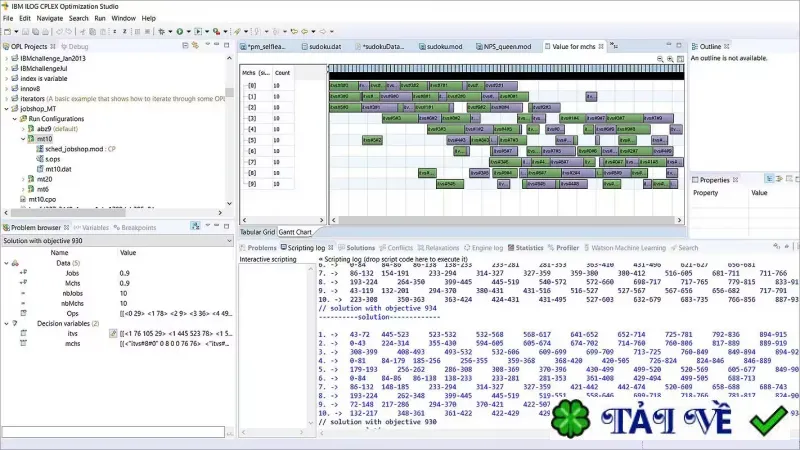Collapse the Data group in Problem browser
Image resolution: width=800 pixels, height=450 pixels.
pos(6,263)
